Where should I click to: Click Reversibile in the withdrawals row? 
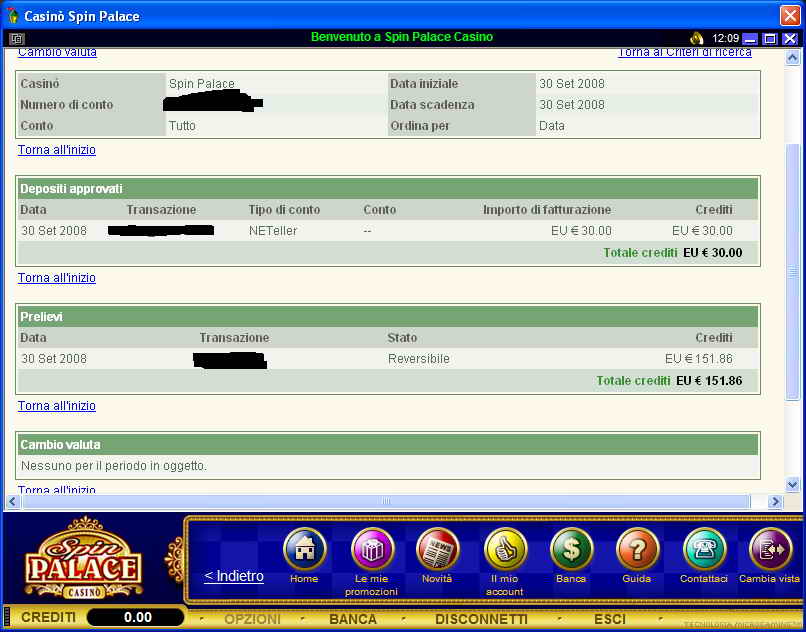pyautogui.click(x=418, y=359)
